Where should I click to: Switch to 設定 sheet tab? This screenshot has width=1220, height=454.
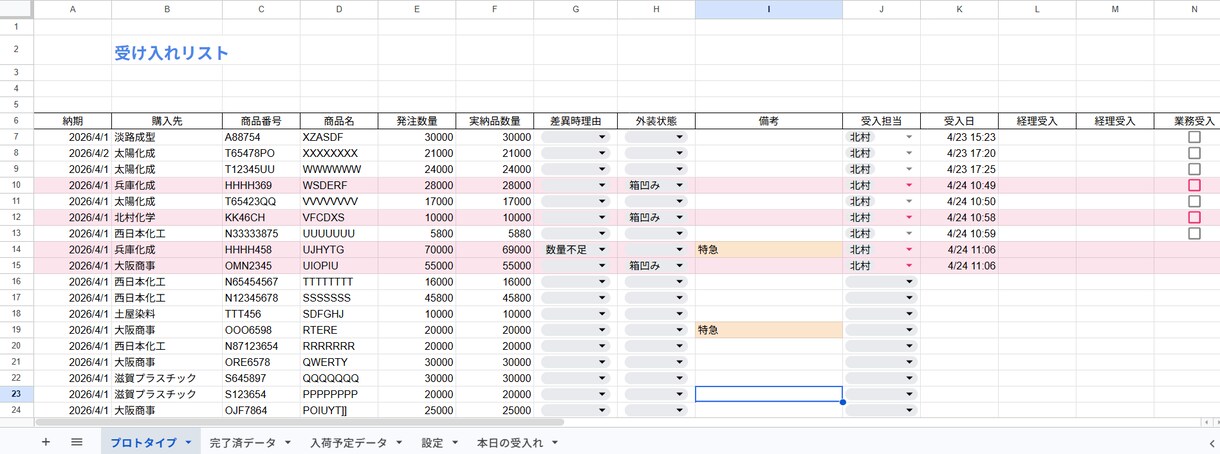click(x=432, y=442)
